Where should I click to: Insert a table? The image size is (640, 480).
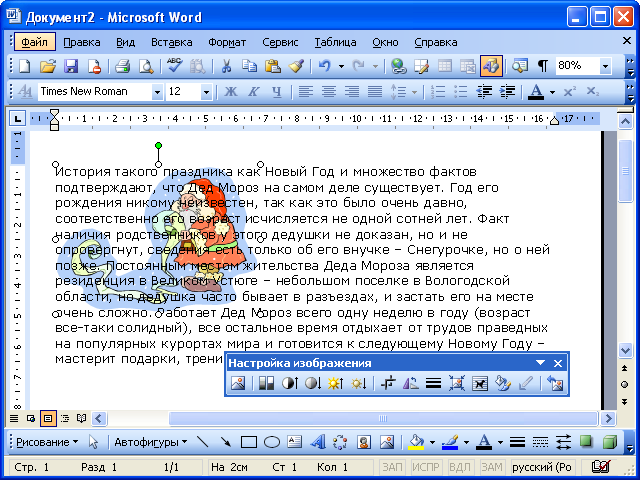coord(445,66)
